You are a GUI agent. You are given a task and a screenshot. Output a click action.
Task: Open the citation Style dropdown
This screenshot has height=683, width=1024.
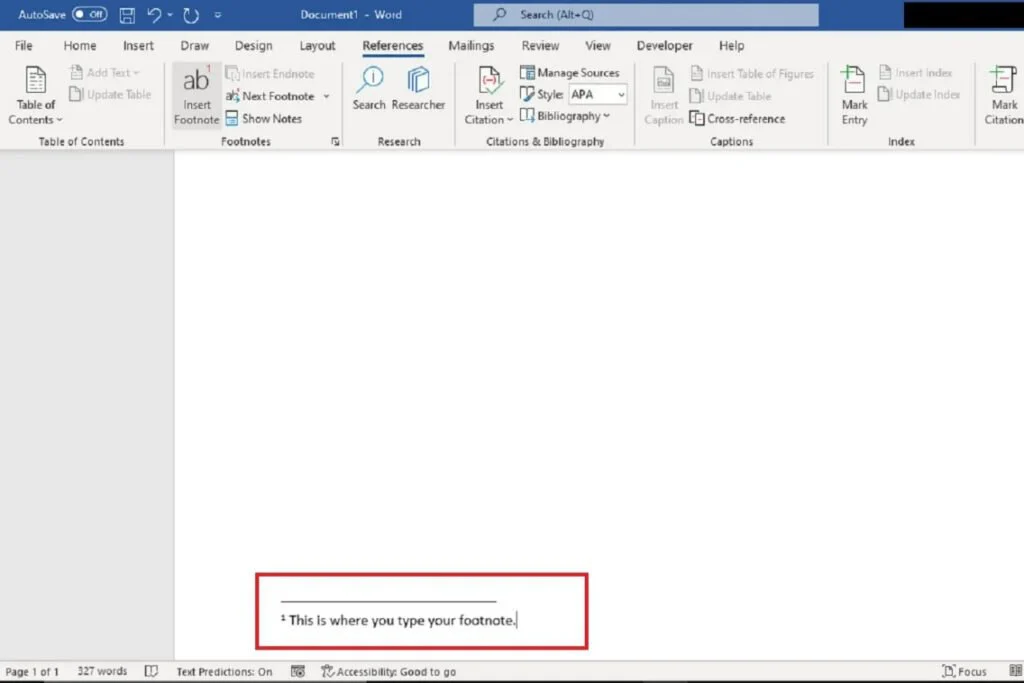coord(622,94)
